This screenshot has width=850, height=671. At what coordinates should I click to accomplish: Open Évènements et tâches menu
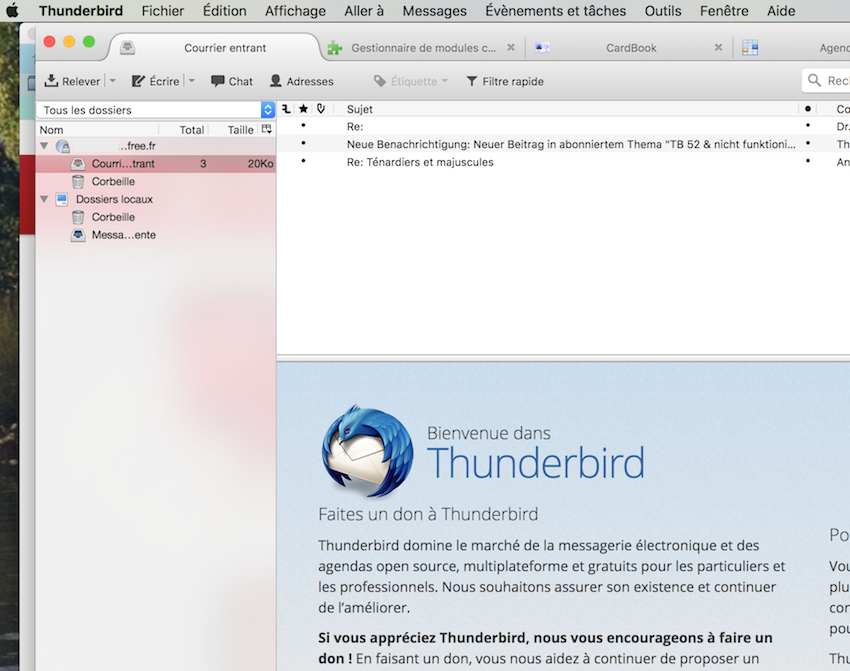click(556, 11)
